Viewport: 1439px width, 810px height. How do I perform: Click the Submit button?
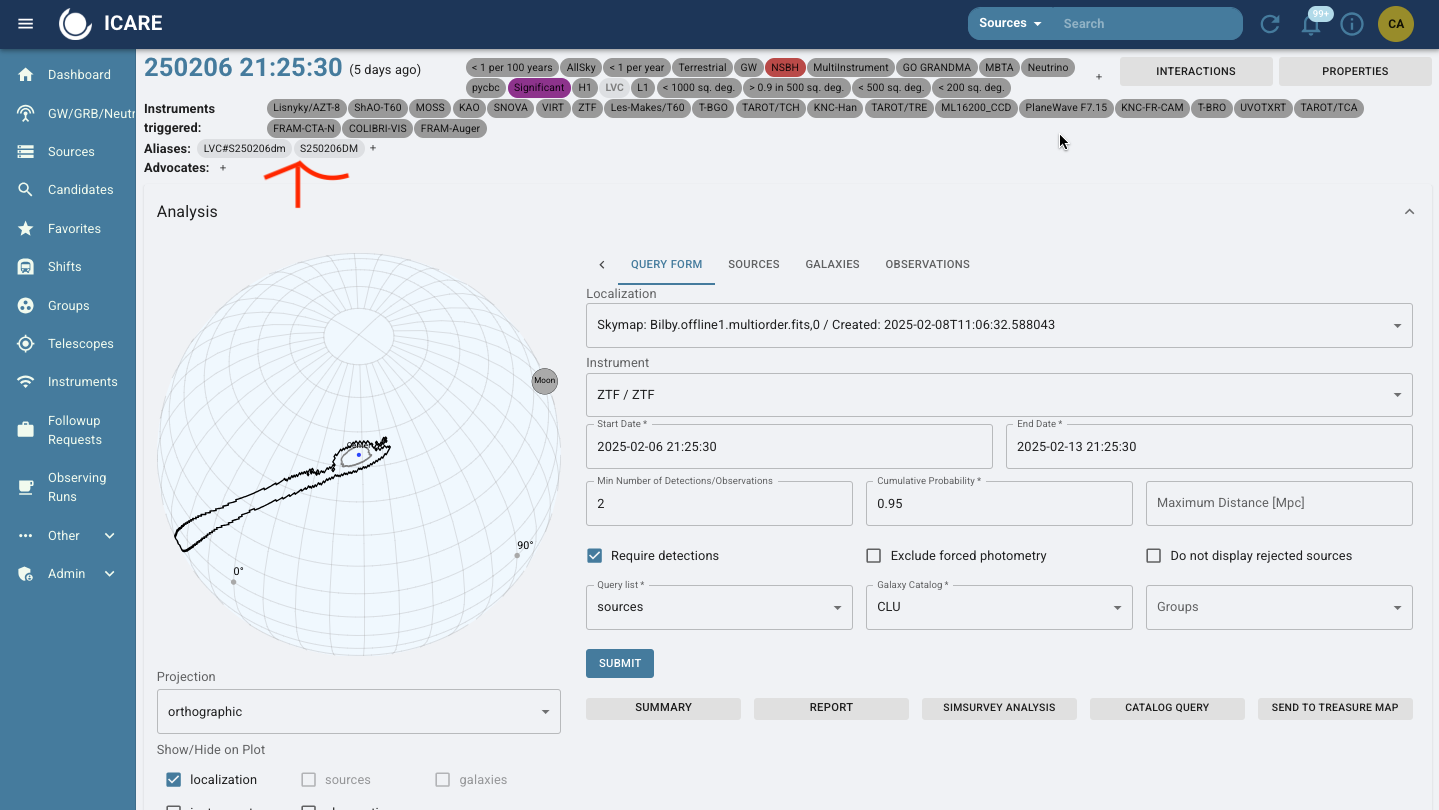click(620, 663)
